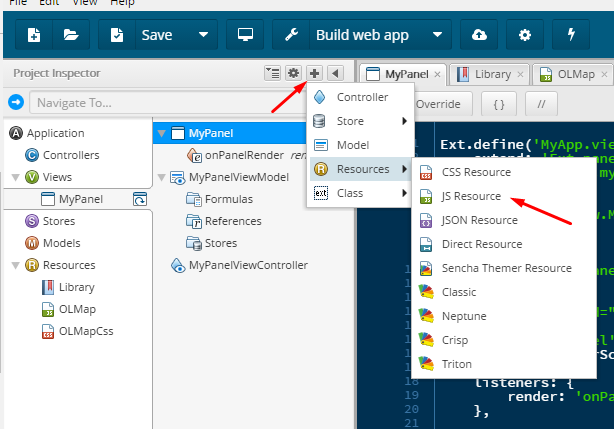Collapse the highlighted MyPanel component node

[x=161, y=133]
